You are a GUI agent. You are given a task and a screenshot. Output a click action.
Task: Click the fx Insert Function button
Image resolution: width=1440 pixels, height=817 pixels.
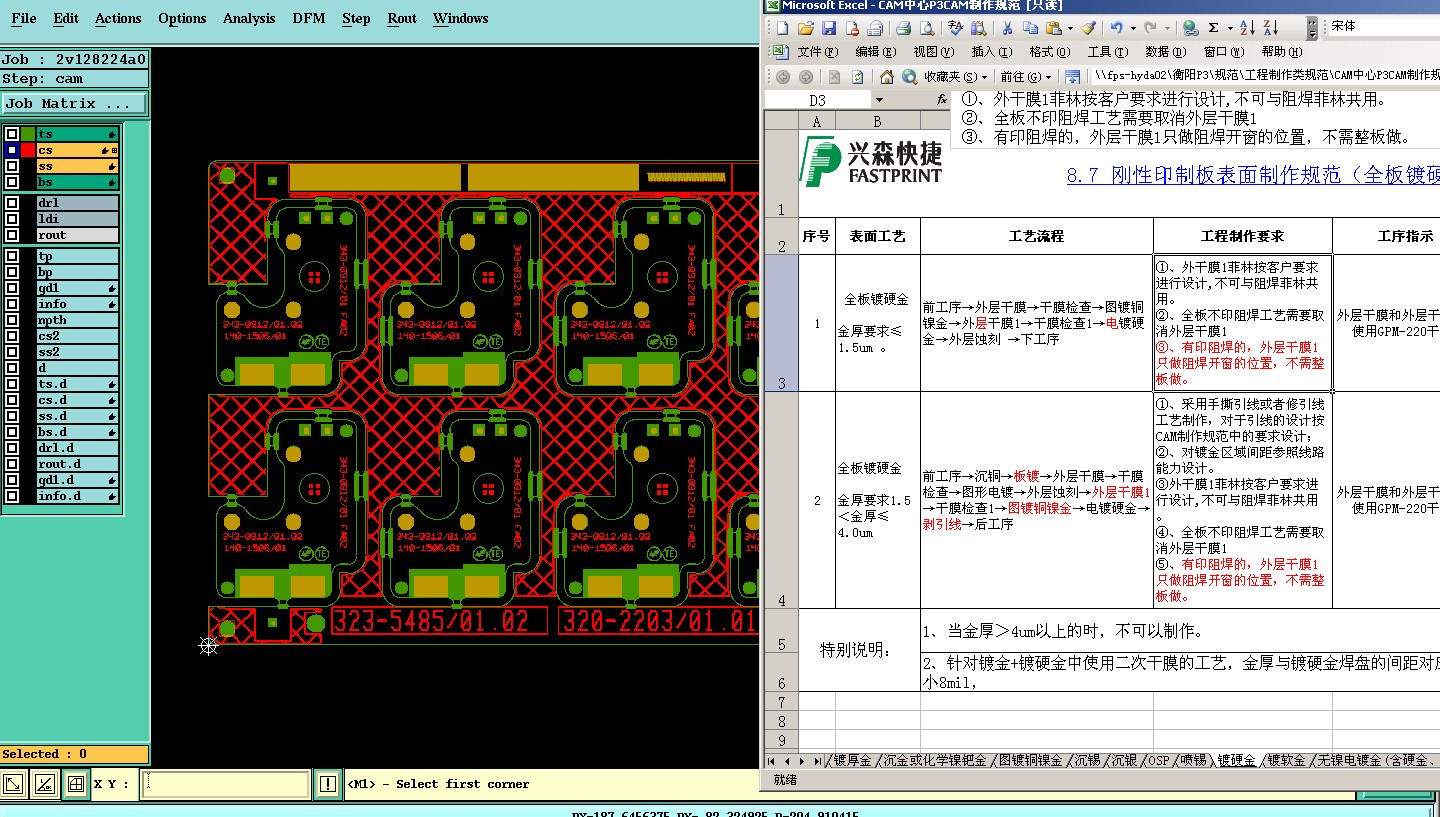942,100
